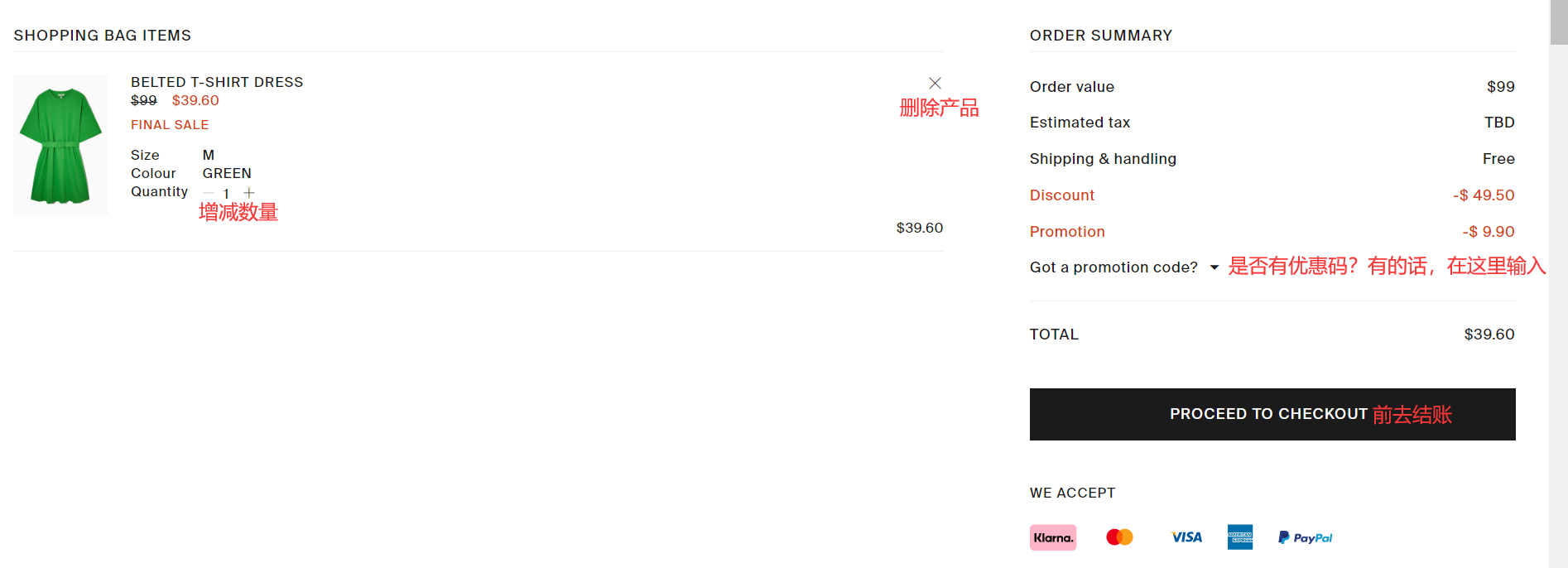Click the quantity value 1
Viewport: 1568px width, 568px height.
(x=226, y=193)
